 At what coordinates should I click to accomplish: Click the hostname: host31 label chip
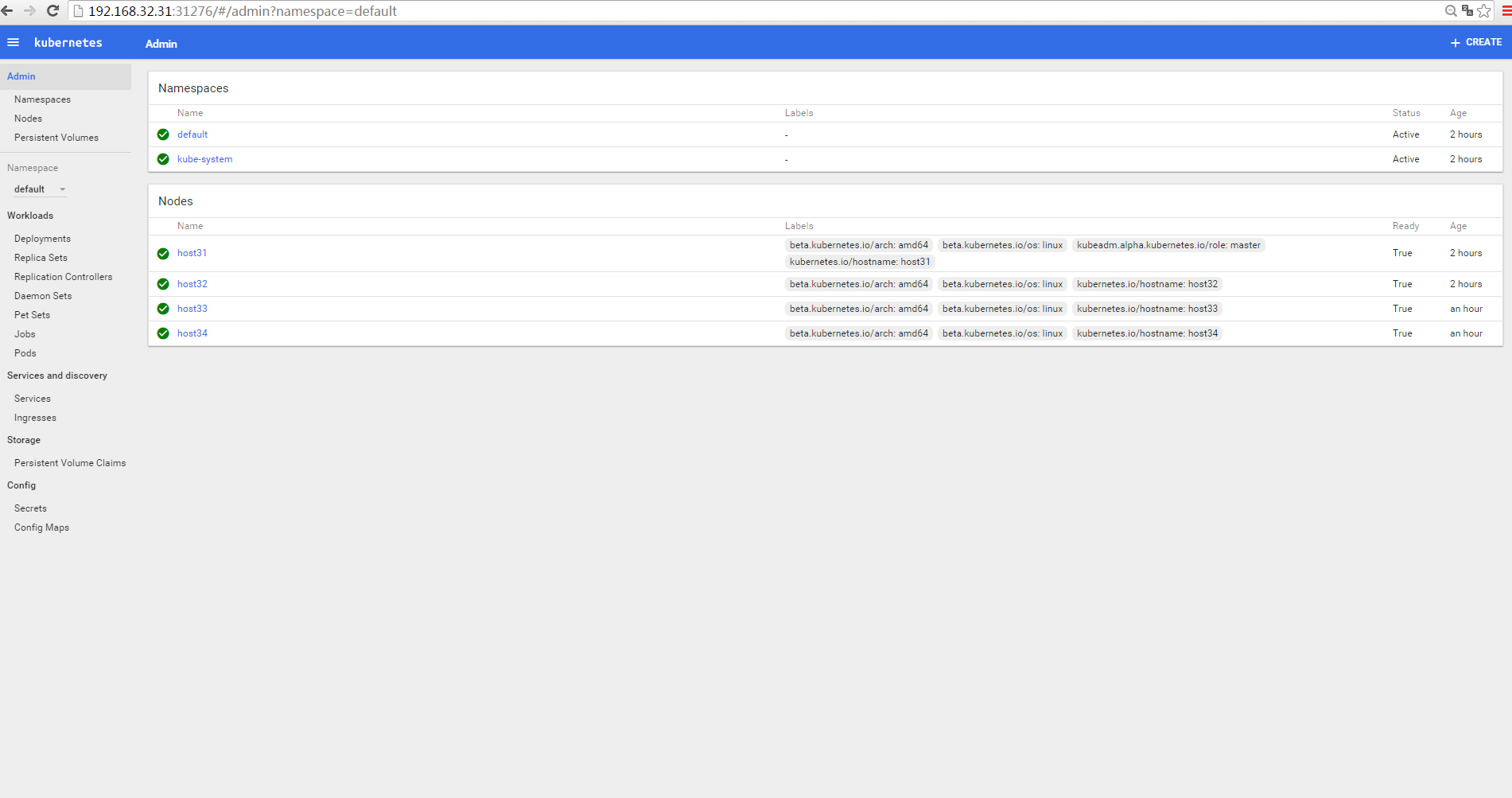(x=860, y=262)
